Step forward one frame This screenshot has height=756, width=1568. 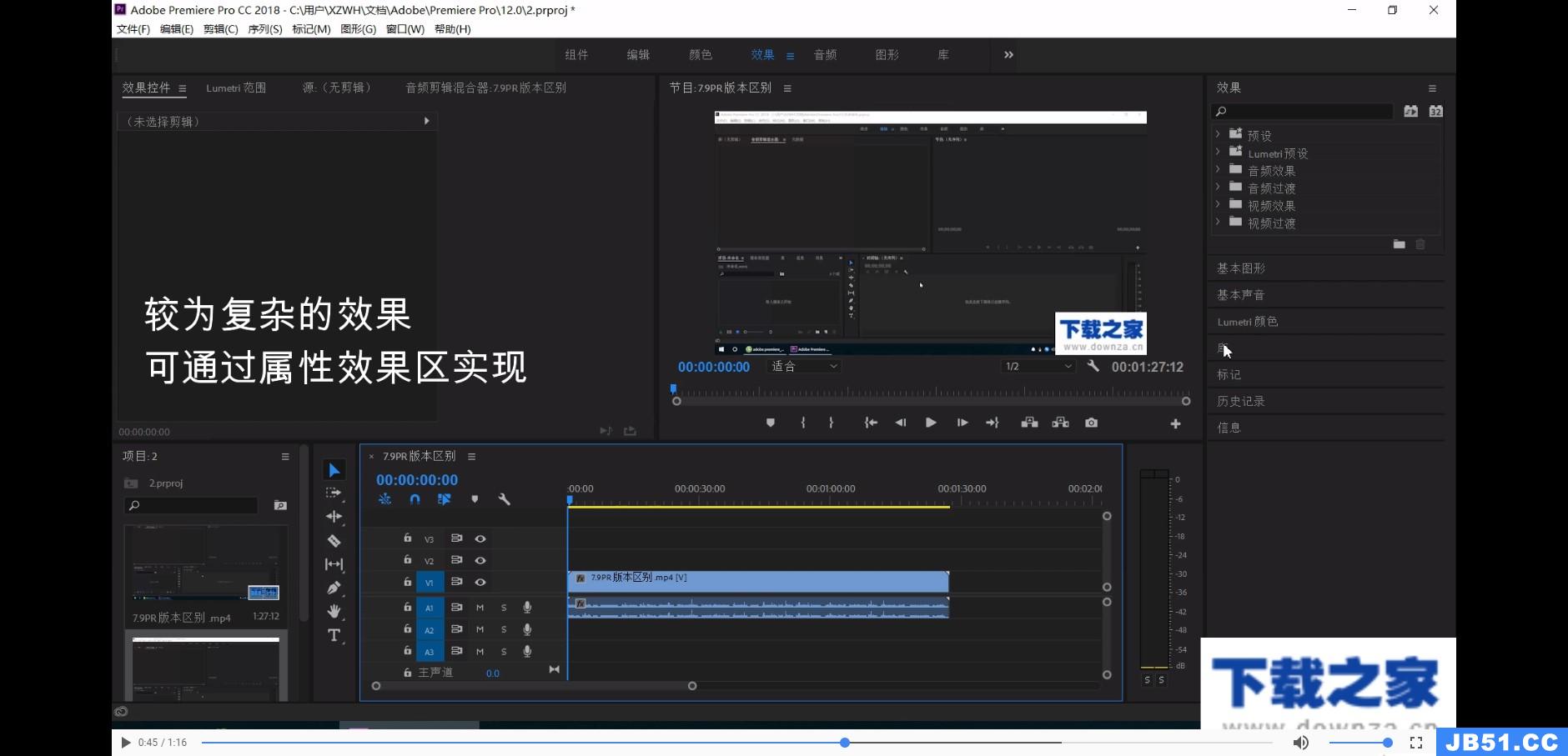click(962, 423)
